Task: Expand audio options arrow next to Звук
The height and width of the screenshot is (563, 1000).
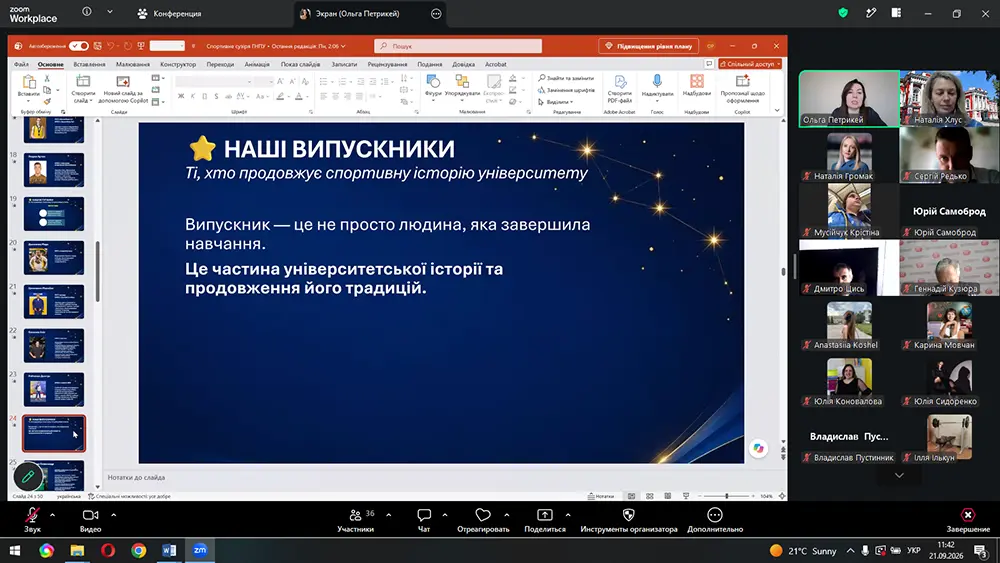Action: pyautogui.click(x=52, y=515)
